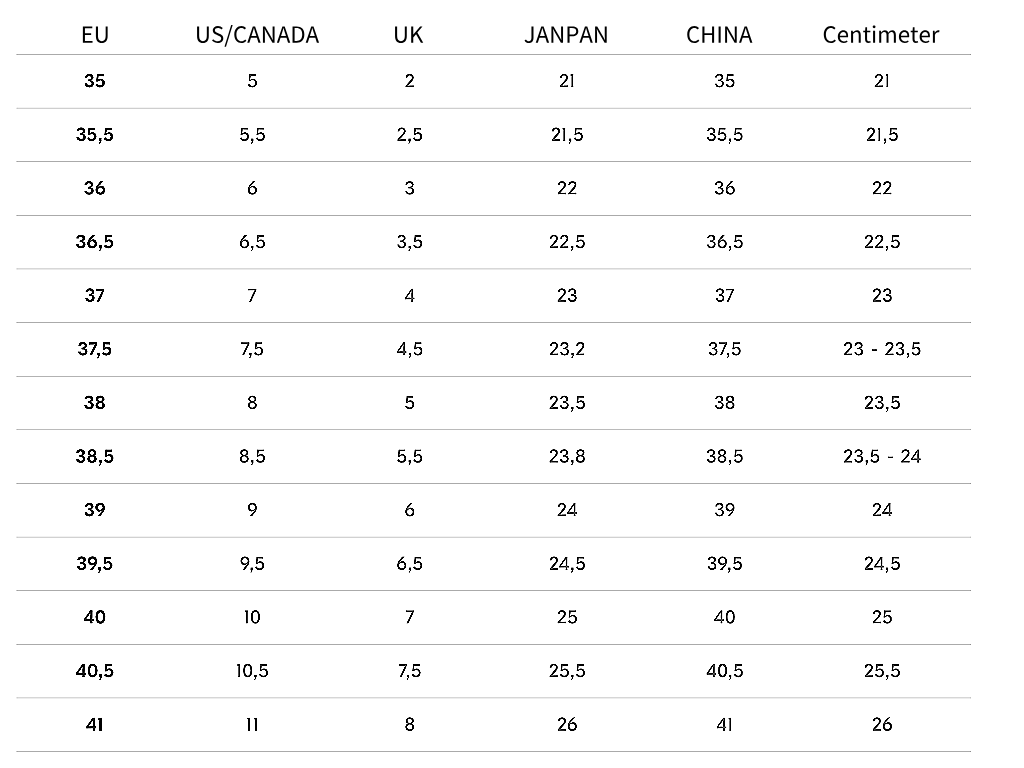
Task: Click China size 39,5 cell
Action: pyautogui.click(x=724, y=564)
